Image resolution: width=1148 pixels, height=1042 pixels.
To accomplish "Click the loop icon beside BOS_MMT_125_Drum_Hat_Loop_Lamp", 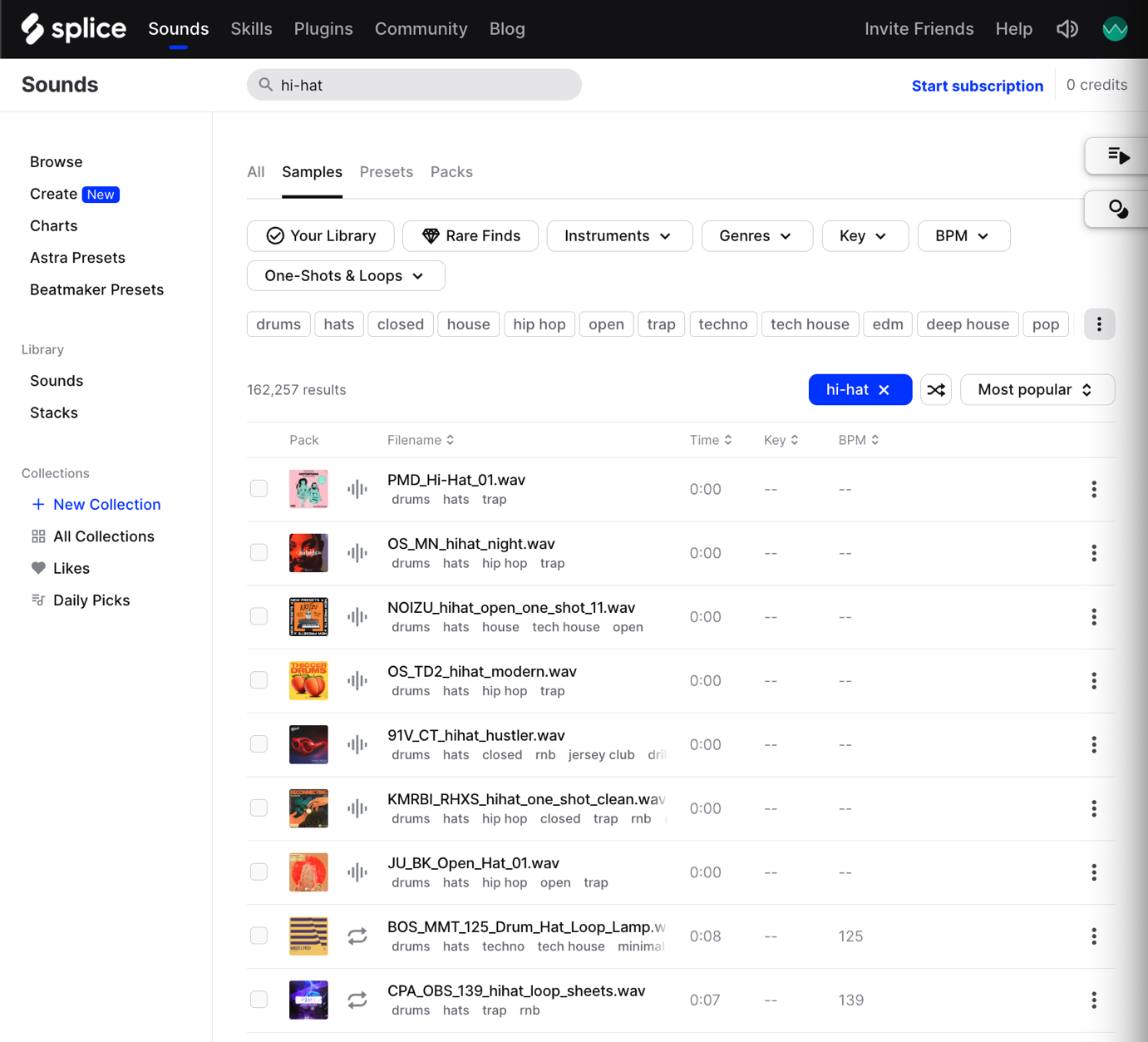I will (x=357, y=936).
